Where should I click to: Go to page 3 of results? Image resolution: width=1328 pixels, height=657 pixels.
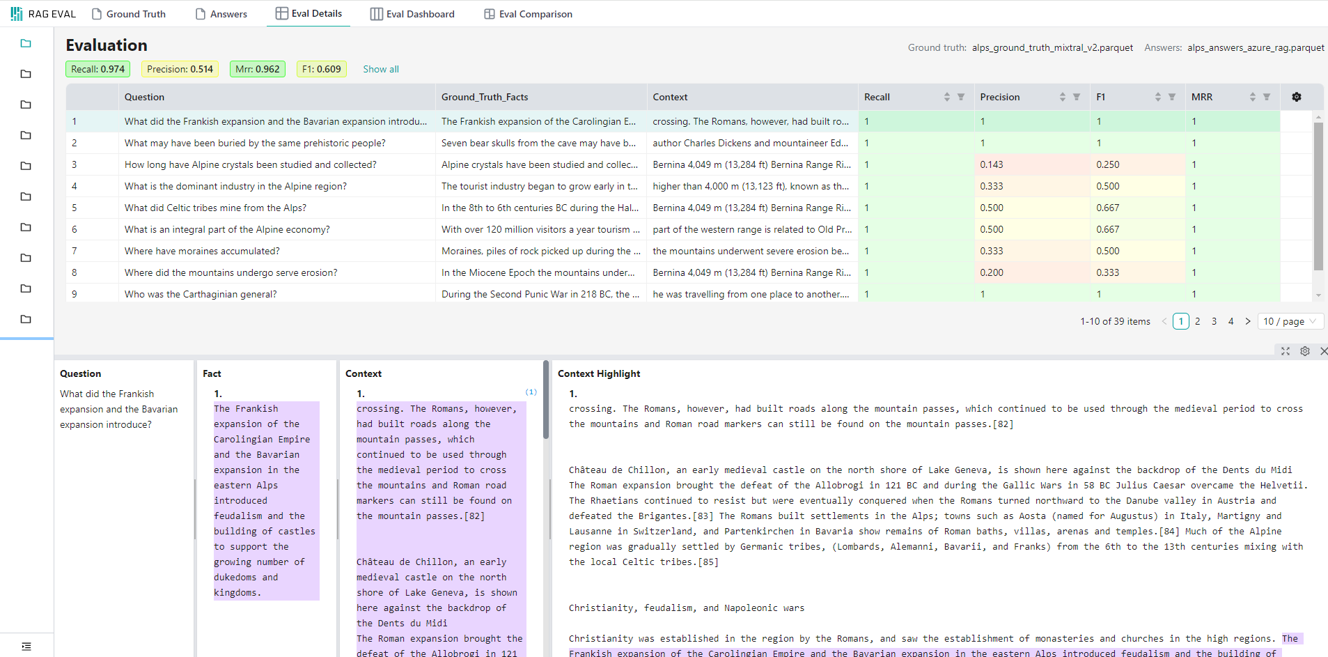pyautogui.click(x=1214, y=321)
